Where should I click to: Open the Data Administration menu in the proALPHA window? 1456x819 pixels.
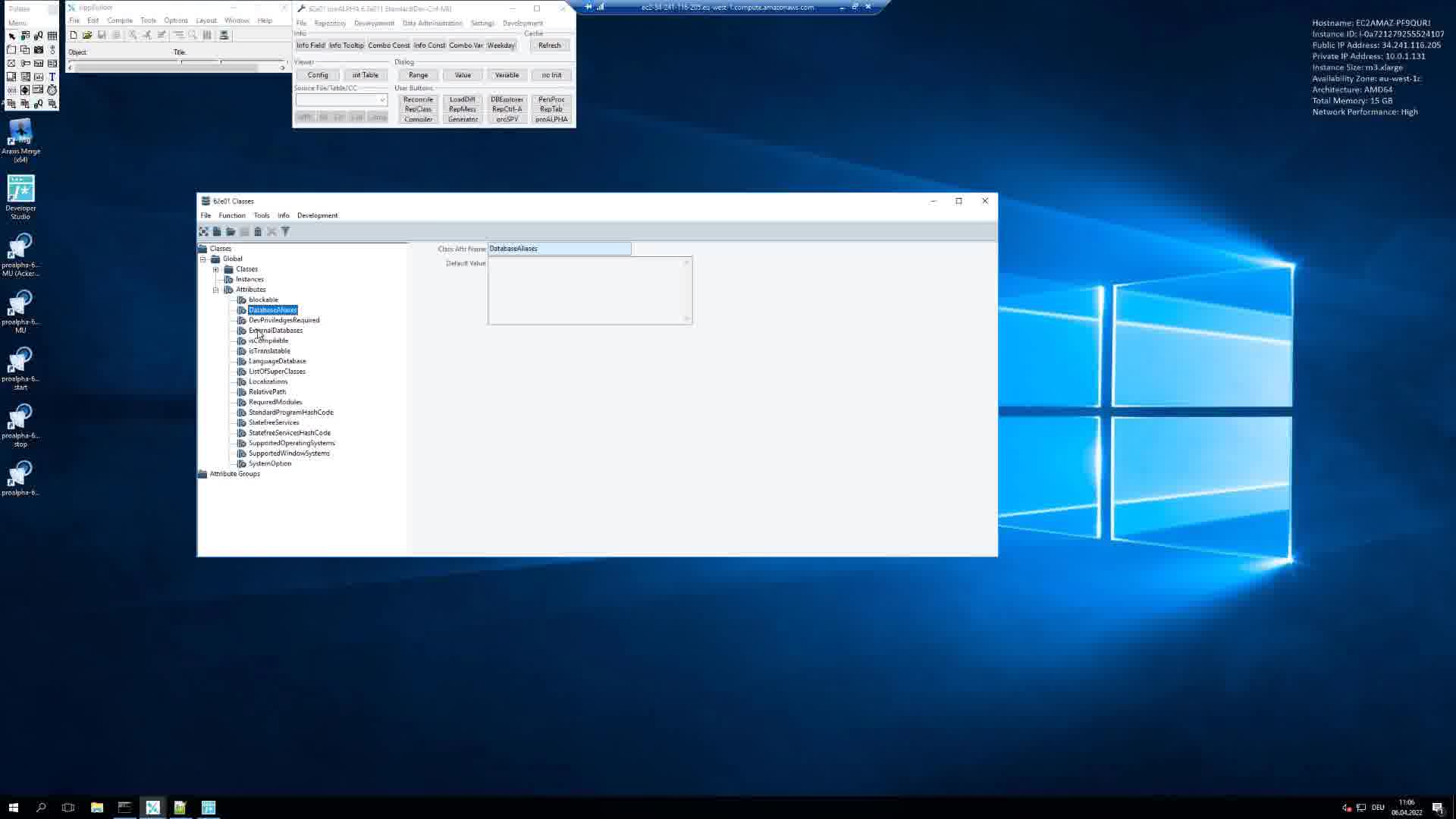coord(432,23)
